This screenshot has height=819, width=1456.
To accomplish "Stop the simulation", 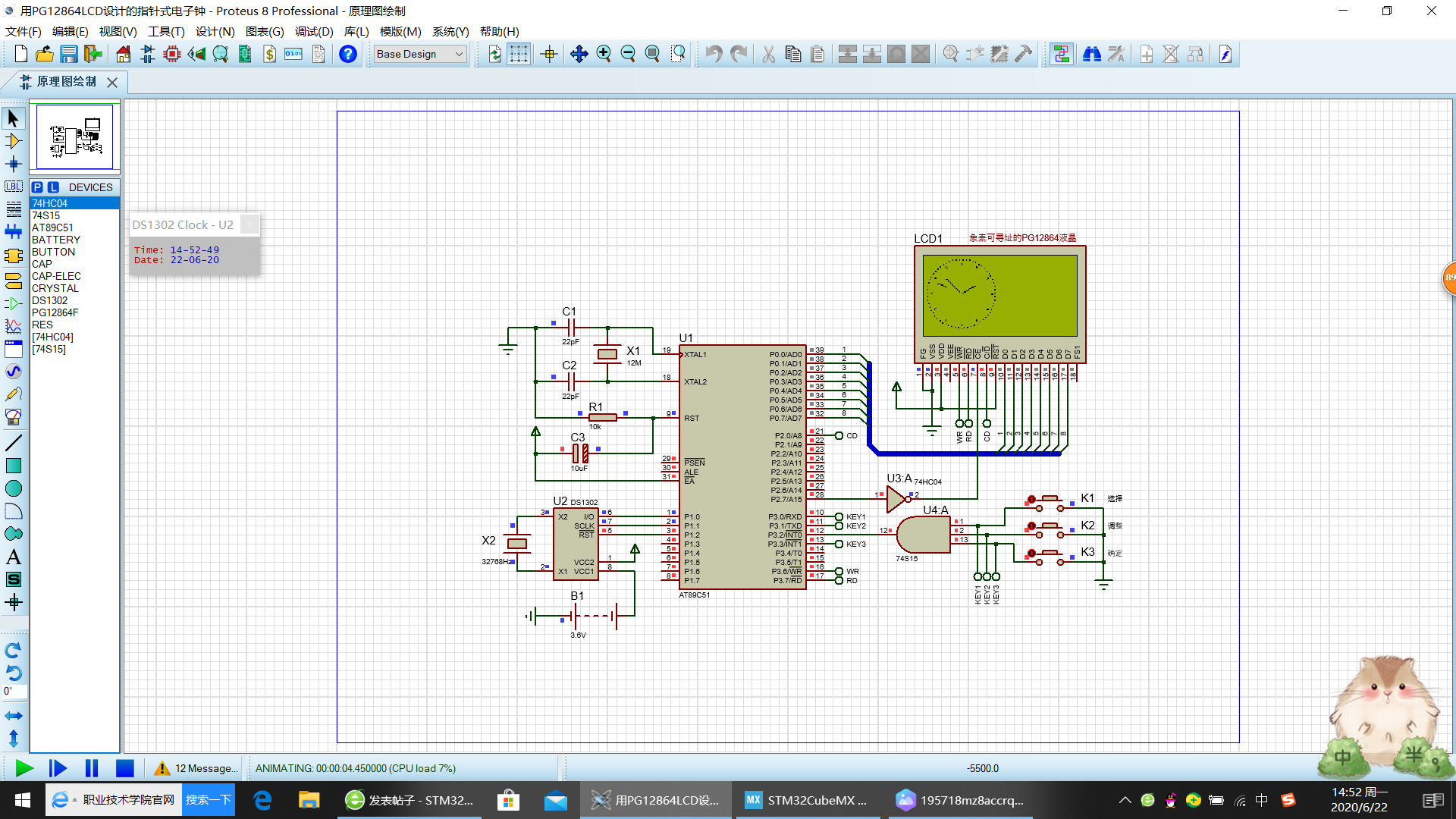I will click(x=125, y=768).
